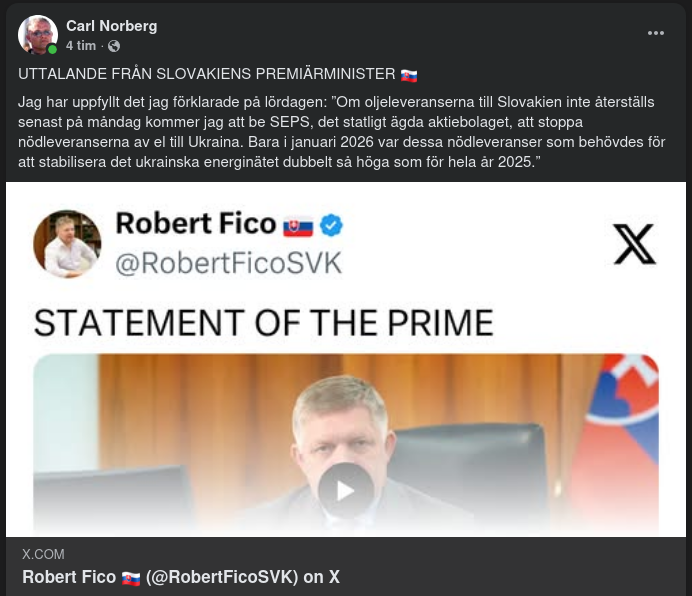Click Robert Fico's round avatar photo
This screenshot has height=596, width=692.
point(67,243)
